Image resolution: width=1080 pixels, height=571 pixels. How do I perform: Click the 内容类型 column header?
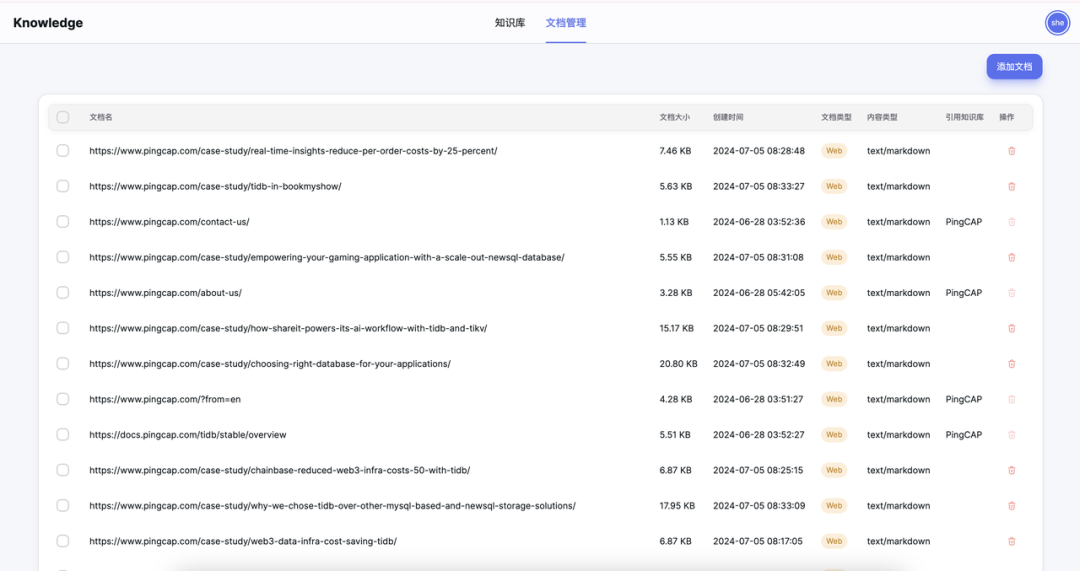(882, 117)
